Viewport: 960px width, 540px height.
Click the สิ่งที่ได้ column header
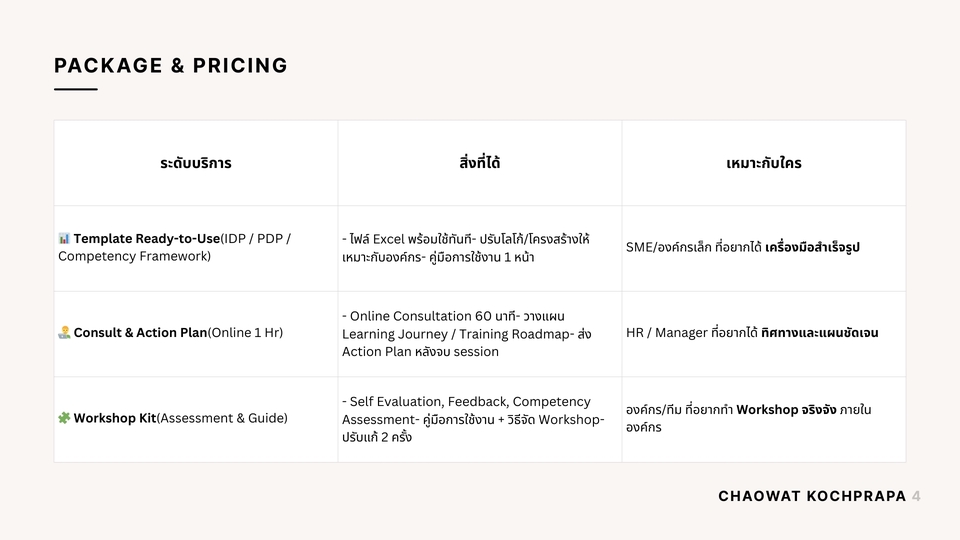pos(479,163)
